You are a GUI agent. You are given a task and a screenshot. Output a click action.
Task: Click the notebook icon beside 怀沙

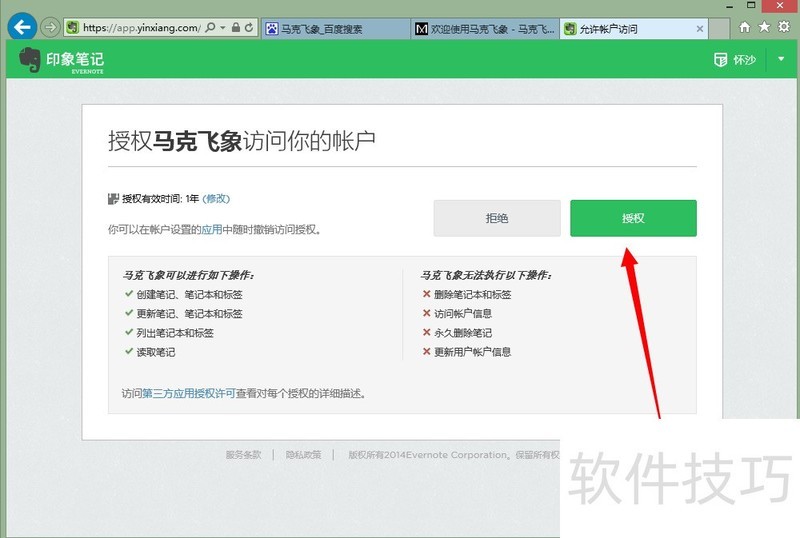(720, 60)
